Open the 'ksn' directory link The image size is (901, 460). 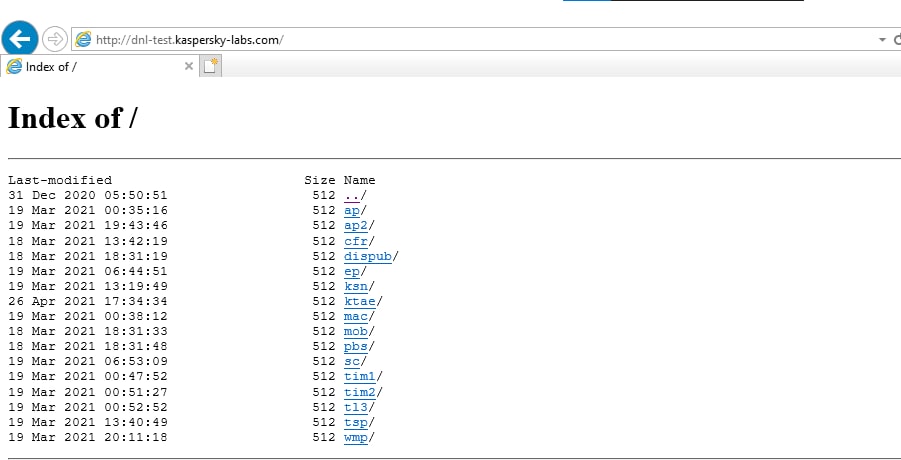356,285
